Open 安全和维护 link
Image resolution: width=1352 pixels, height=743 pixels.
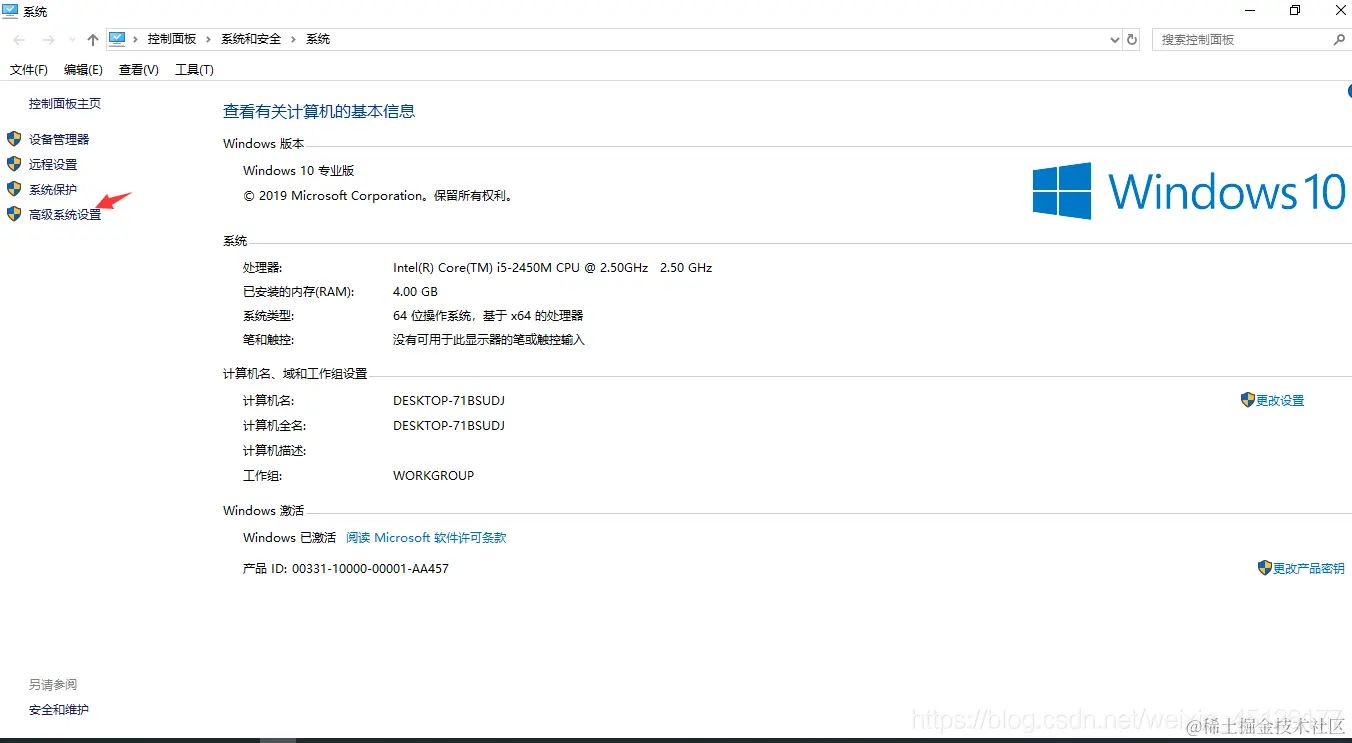click(x=59, y=710)
